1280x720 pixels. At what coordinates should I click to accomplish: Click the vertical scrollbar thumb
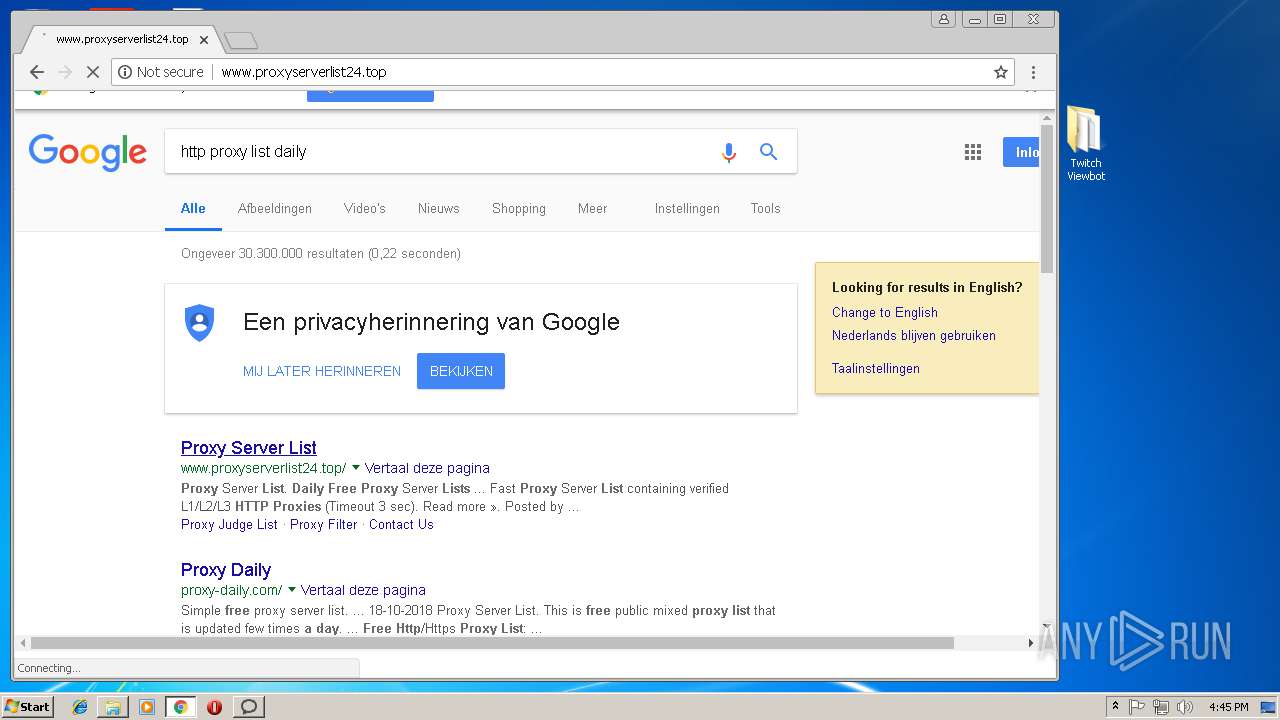coord(1047,199)
